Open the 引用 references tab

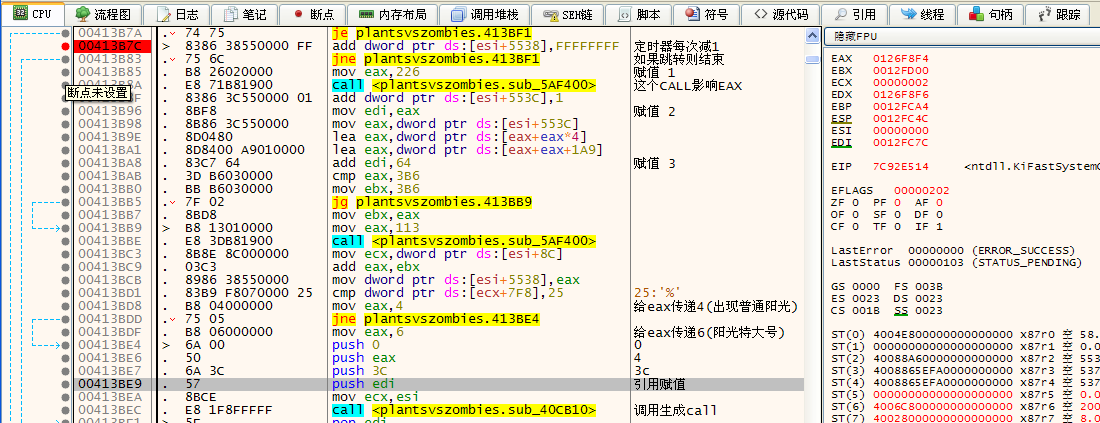[x=856, y=13]
